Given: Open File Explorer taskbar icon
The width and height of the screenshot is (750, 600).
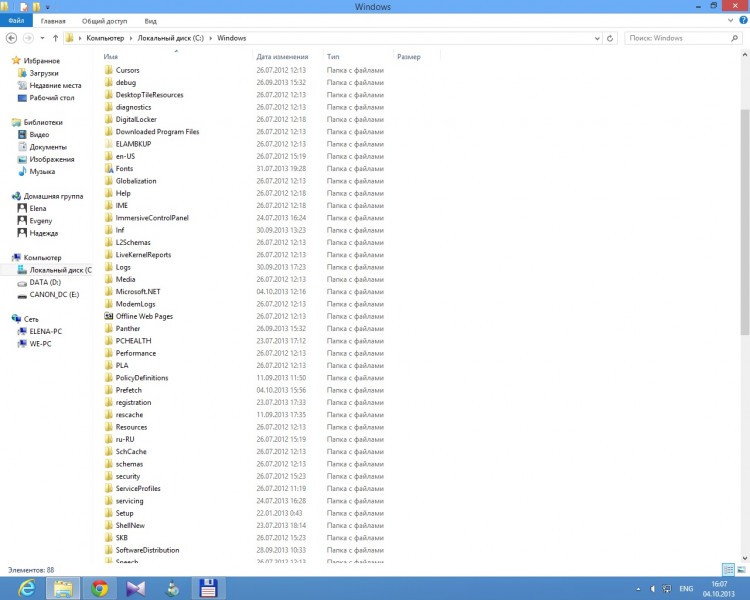Looking at the screenshot, I should 63,588.
